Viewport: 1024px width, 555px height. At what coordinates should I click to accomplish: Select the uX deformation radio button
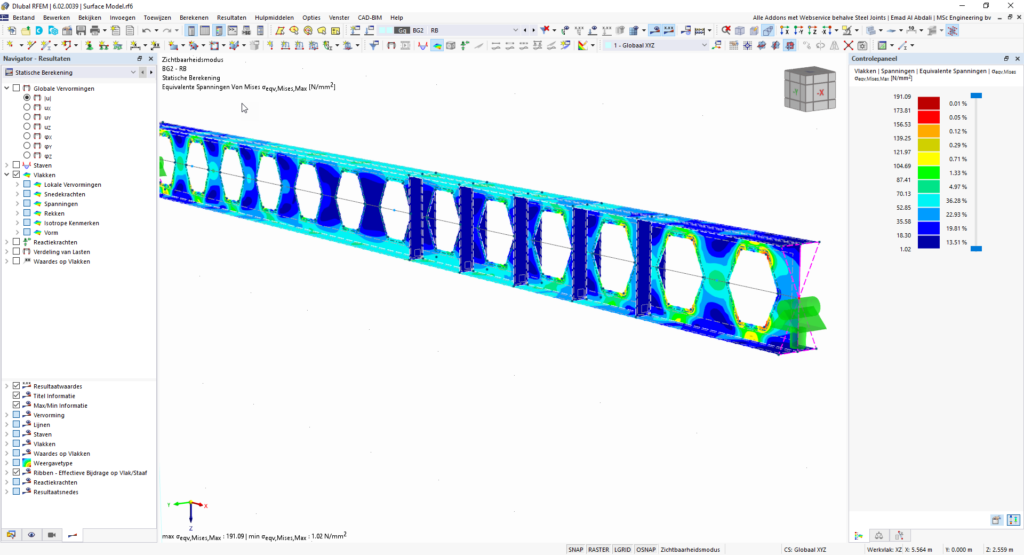pos(28,107)
